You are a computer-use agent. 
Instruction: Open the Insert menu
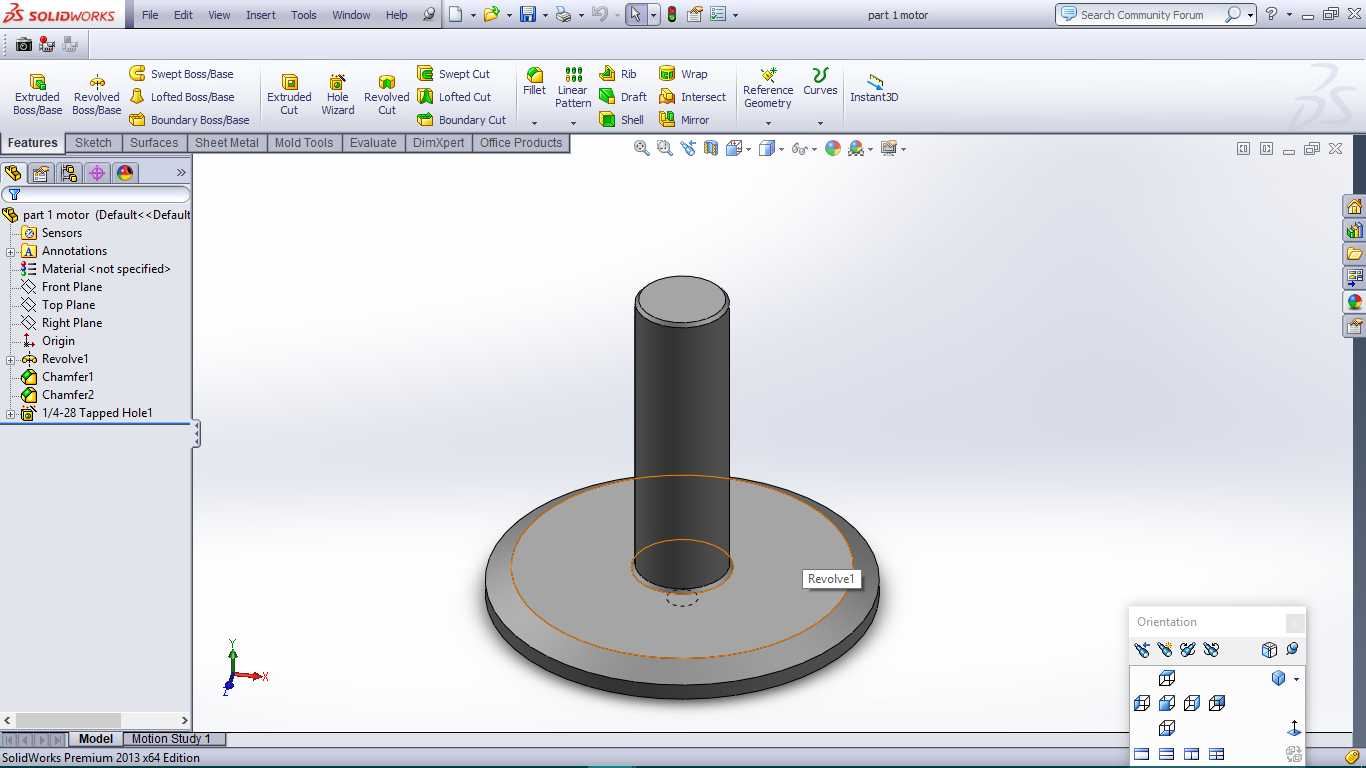261,15
